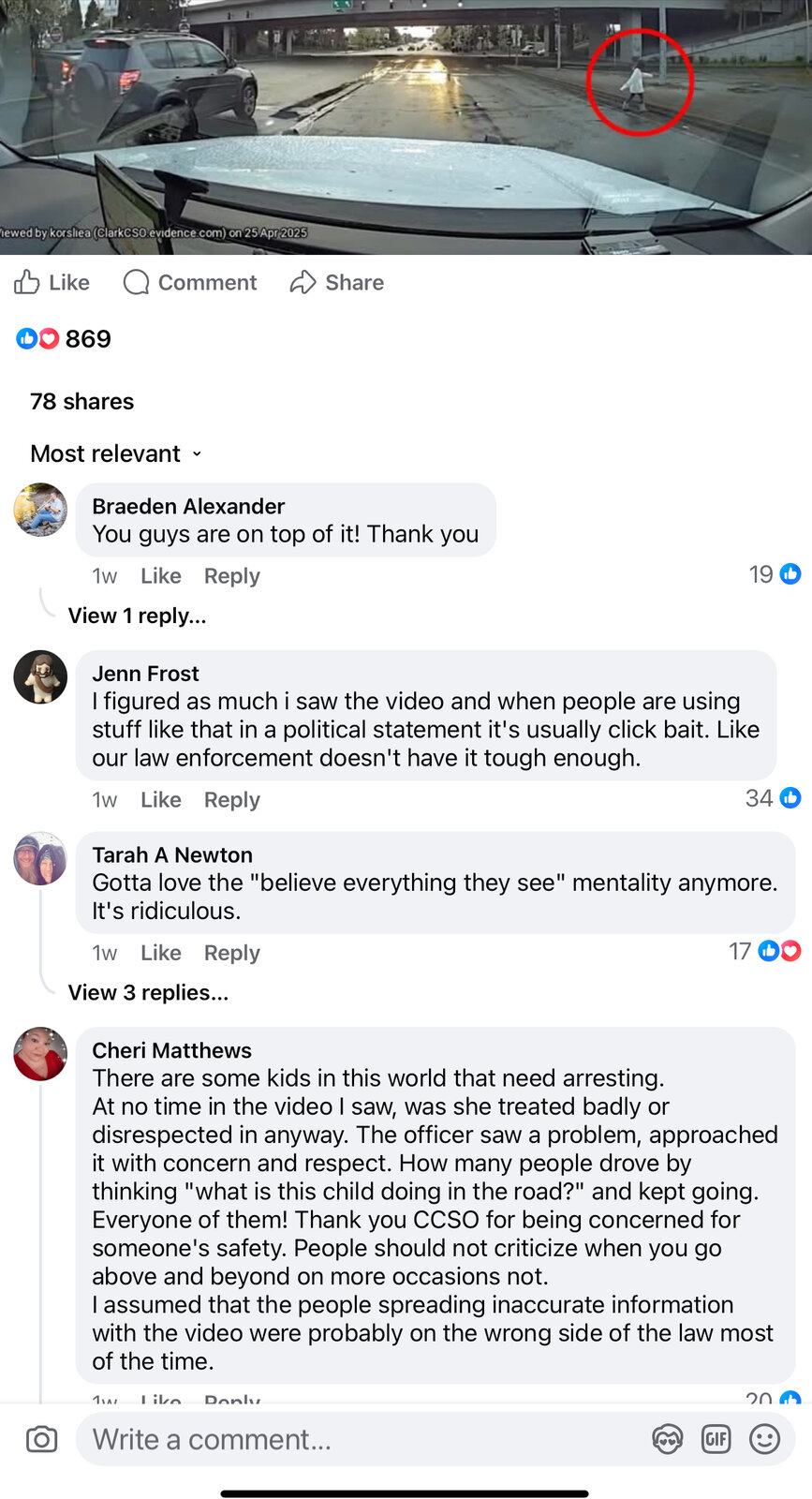Reply to Tarah A Newton's comment
Image resolution: width=812 pixels, height=1499 pixels.
click(231, 953)
